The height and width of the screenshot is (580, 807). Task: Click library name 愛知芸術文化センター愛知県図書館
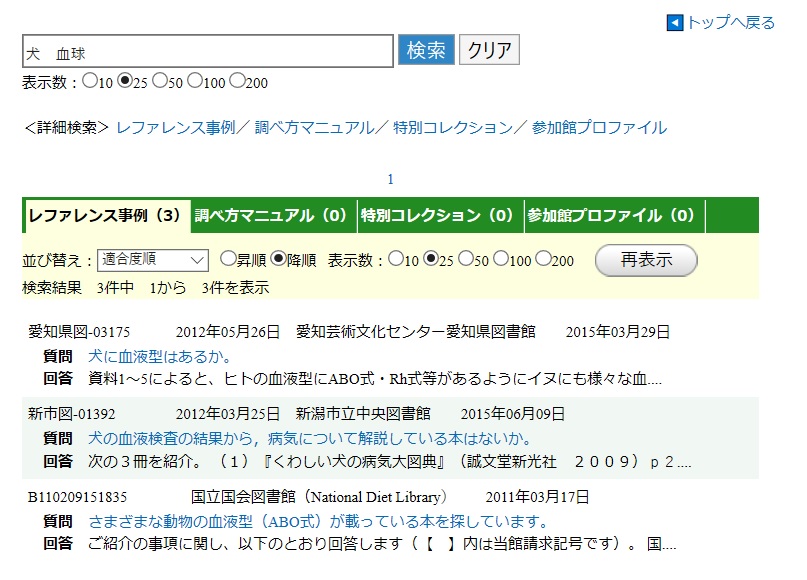tap(416, 331)
